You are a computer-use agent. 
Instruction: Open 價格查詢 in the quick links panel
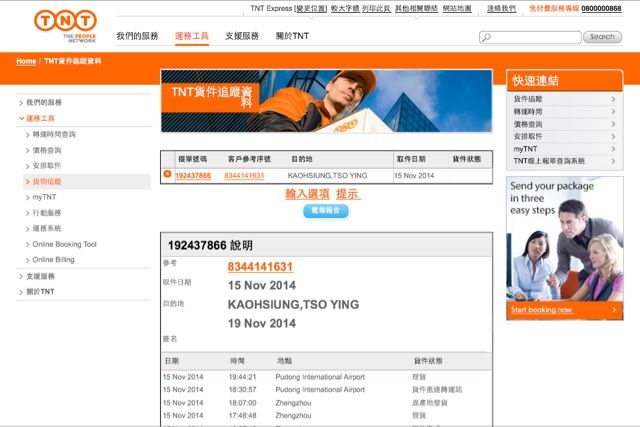point(528,124)
